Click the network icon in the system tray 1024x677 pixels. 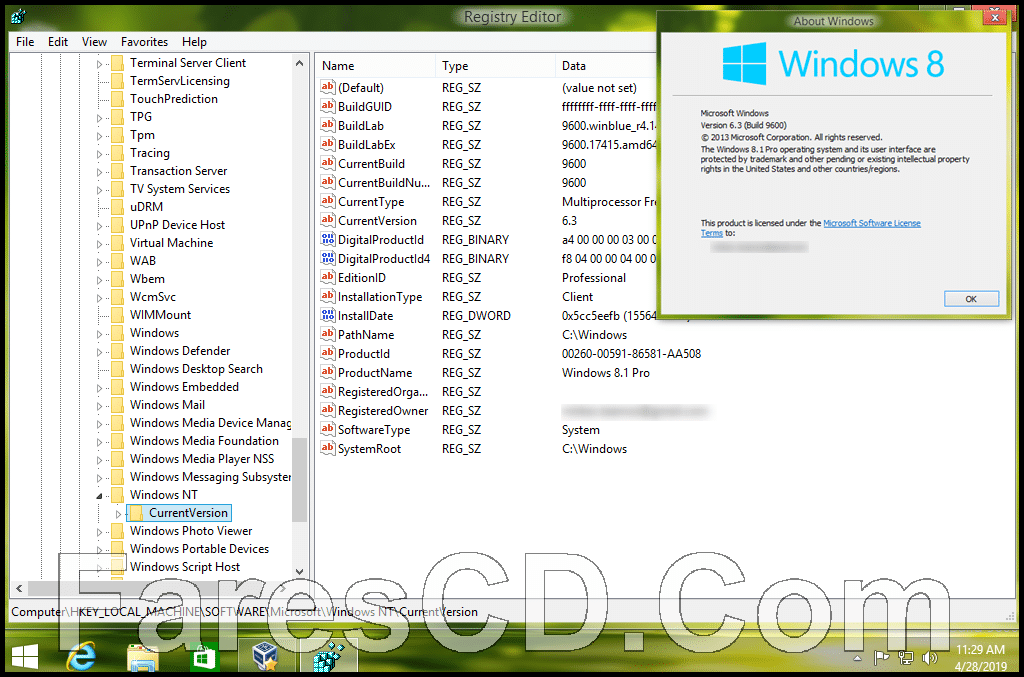pyautogui.click(x=906, y=657)
